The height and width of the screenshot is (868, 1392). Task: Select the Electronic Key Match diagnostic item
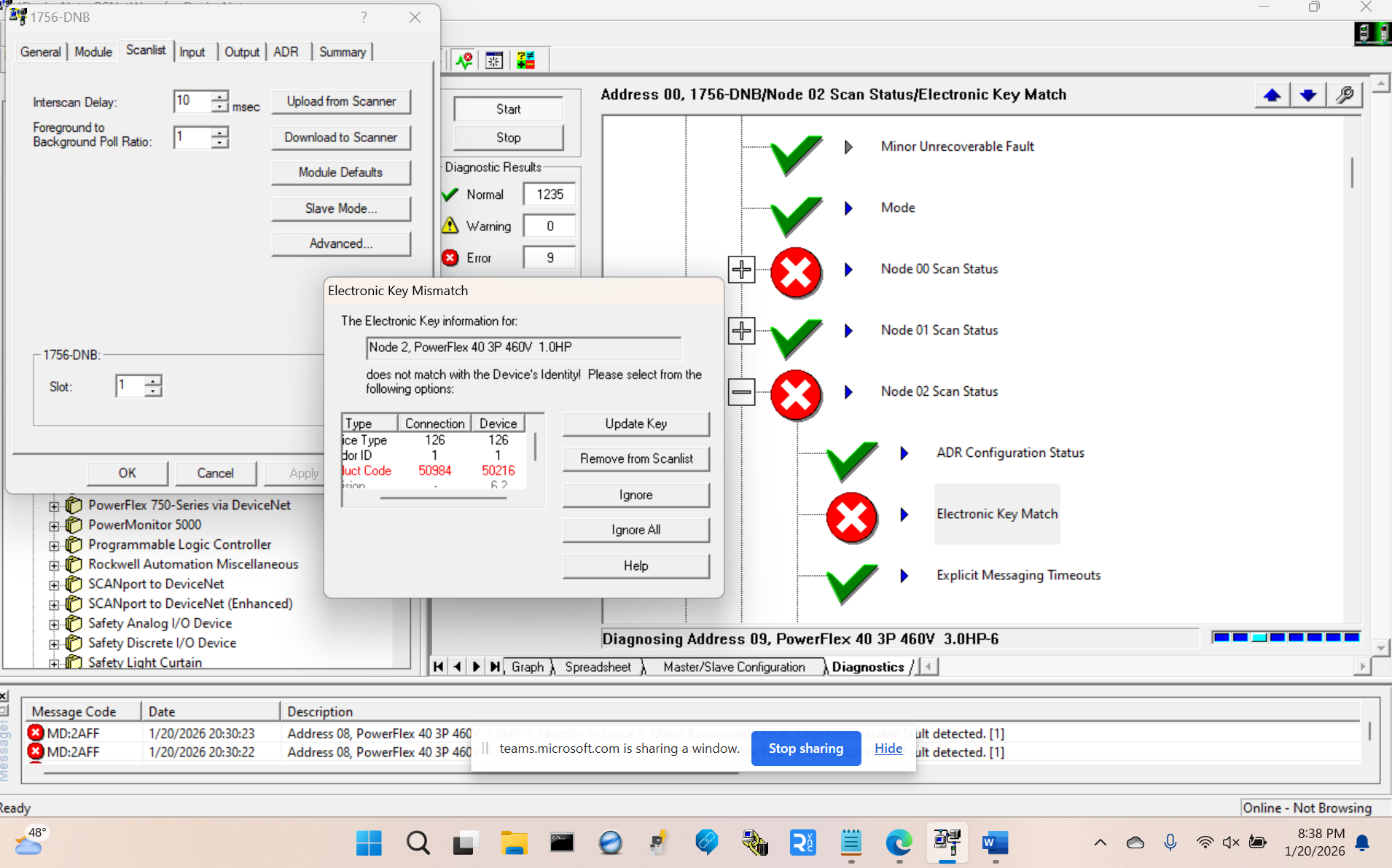[997, 514]
